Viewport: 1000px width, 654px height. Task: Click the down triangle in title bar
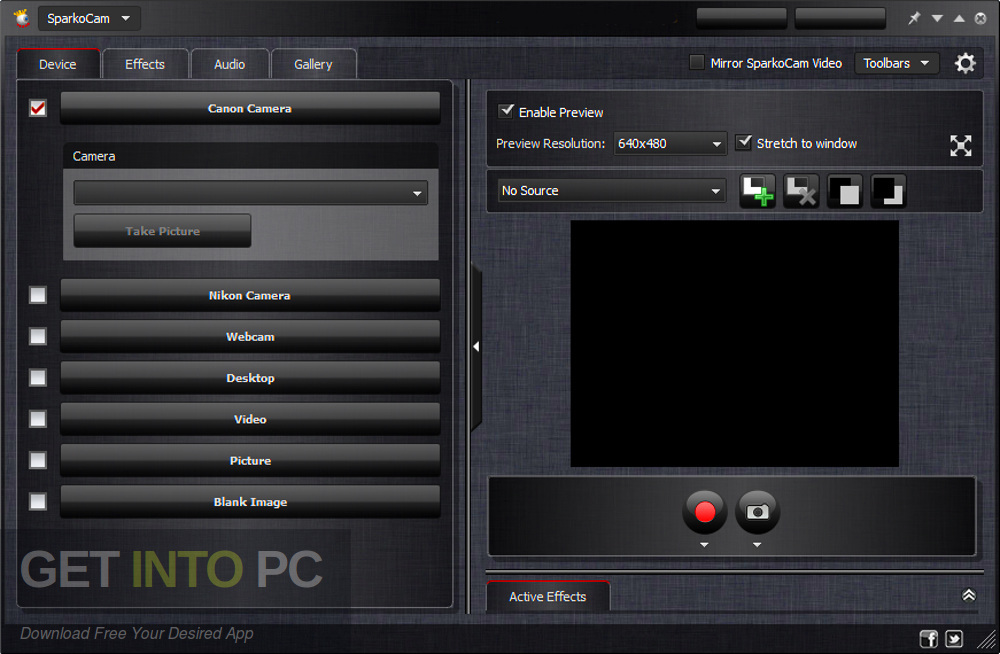[x=937, y=19]
